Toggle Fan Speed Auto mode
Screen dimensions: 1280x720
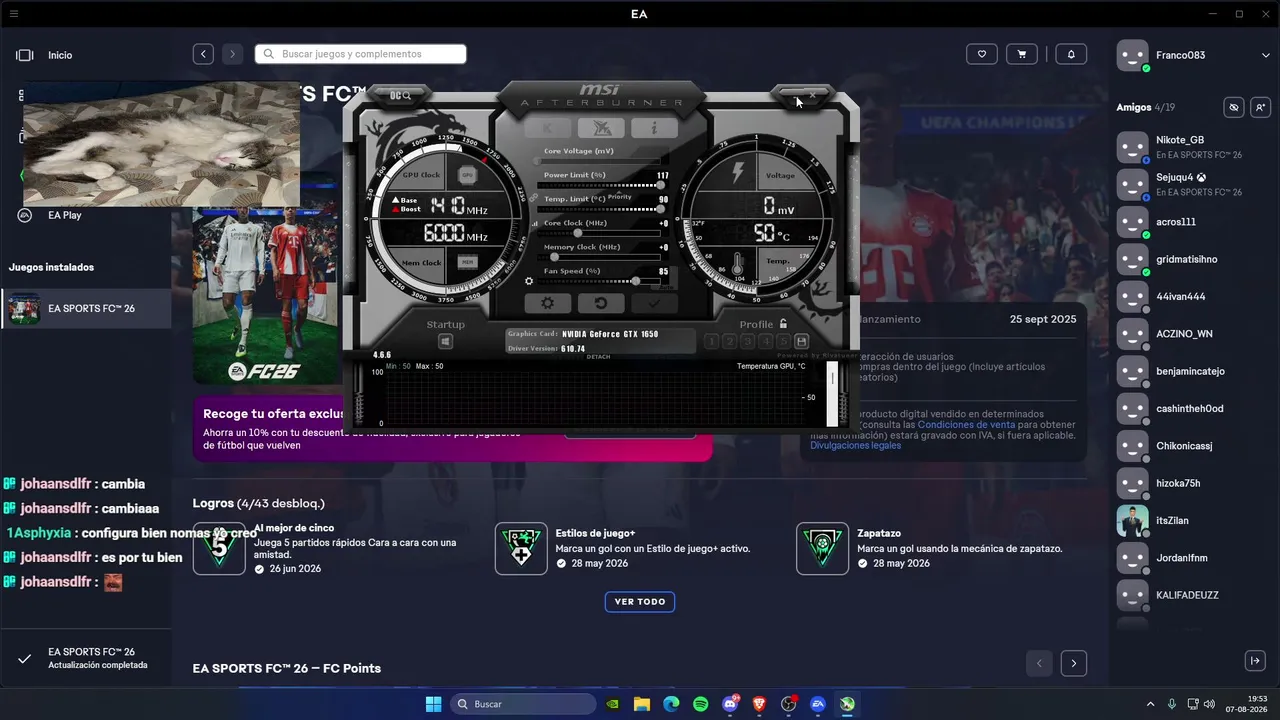pyautogui.click(x=664, y=285)
